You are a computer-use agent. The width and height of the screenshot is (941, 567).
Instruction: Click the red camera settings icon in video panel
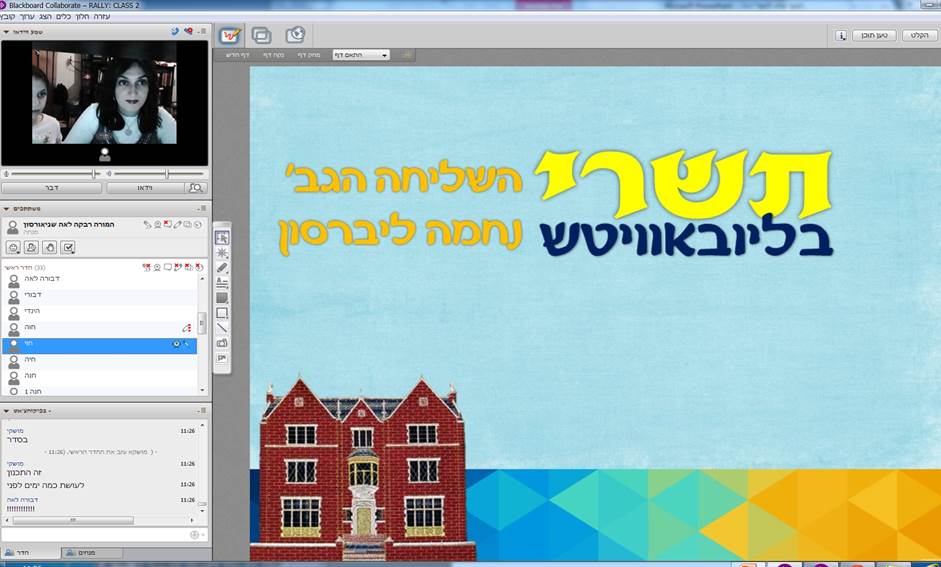(x=188, y=31)
